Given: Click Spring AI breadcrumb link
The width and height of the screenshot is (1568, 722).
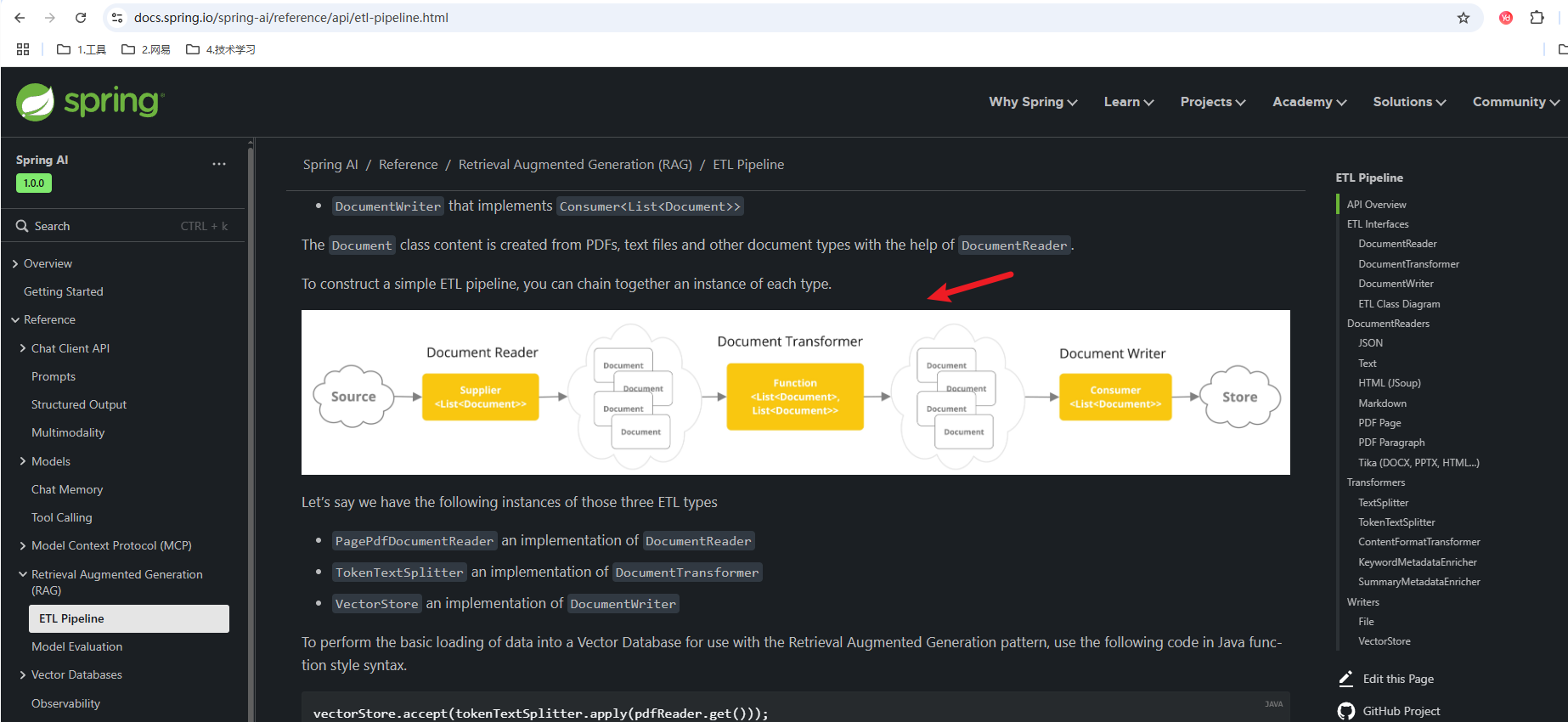Looking at the screenshot, I should 330,165.
